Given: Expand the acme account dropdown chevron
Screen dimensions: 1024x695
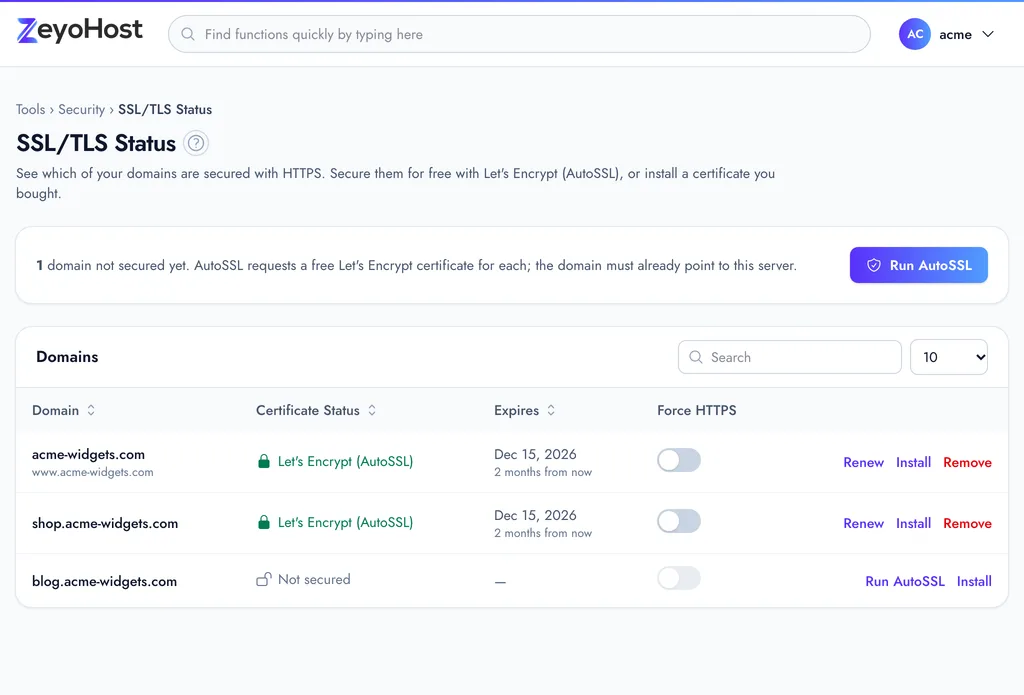Looking at the screenshot, I should [988, 34].
